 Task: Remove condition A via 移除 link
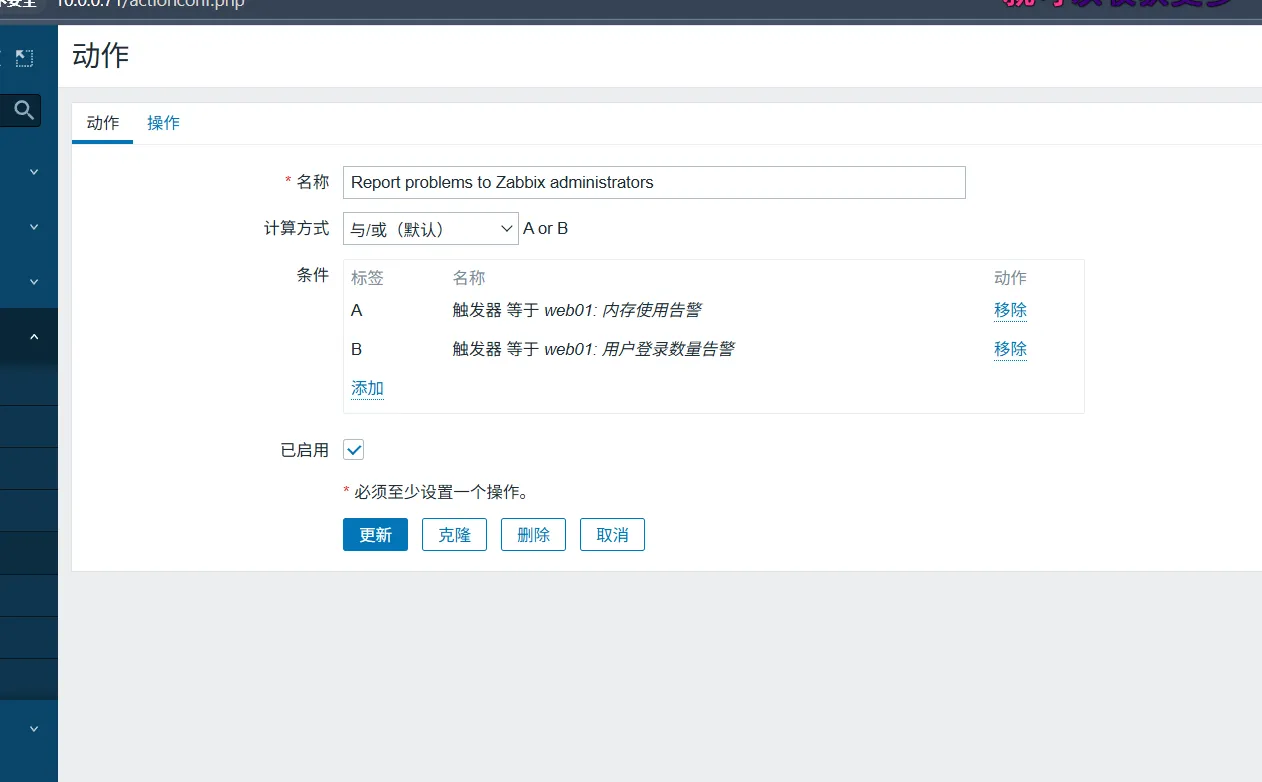pyautogui.click(x=1010, y=310)
